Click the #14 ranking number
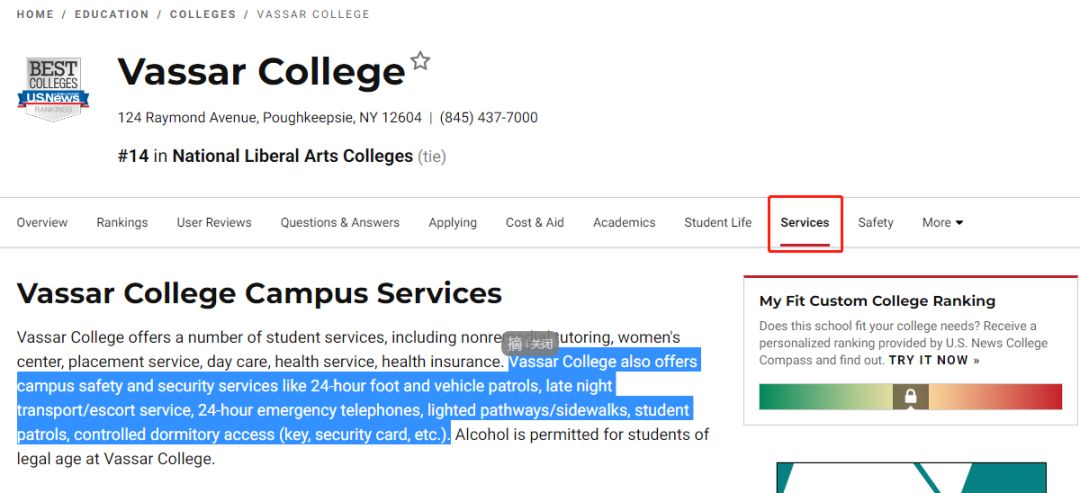1080x493 pixels. click(x=133, y=156)
